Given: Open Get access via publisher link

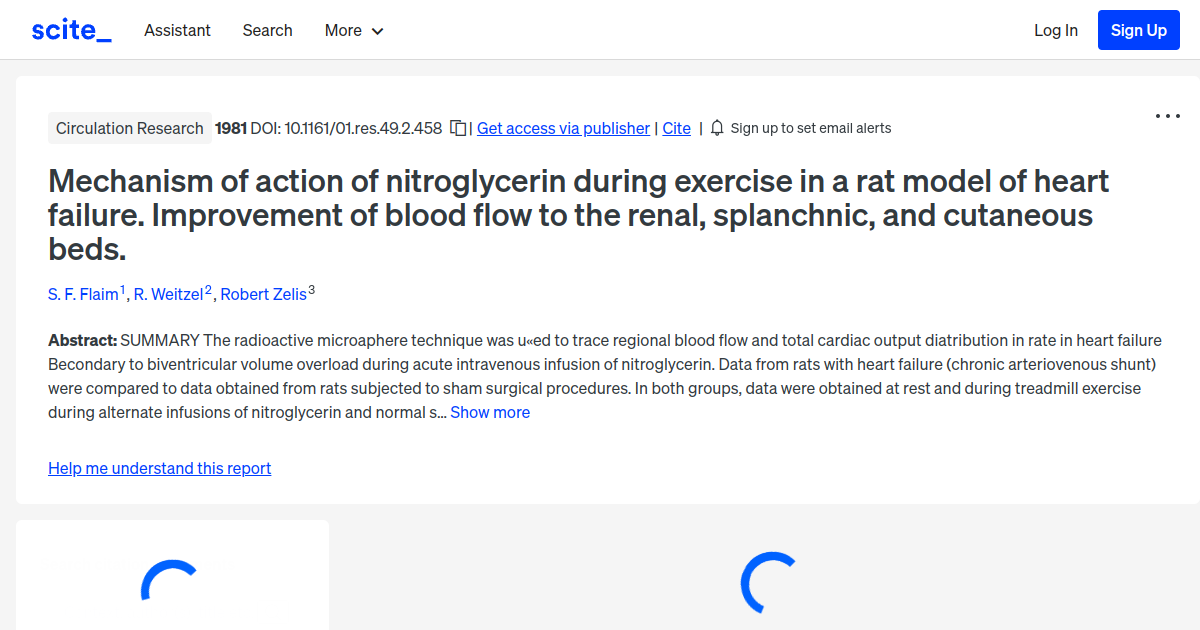Looking at the screenshot, I should point(563,128).
